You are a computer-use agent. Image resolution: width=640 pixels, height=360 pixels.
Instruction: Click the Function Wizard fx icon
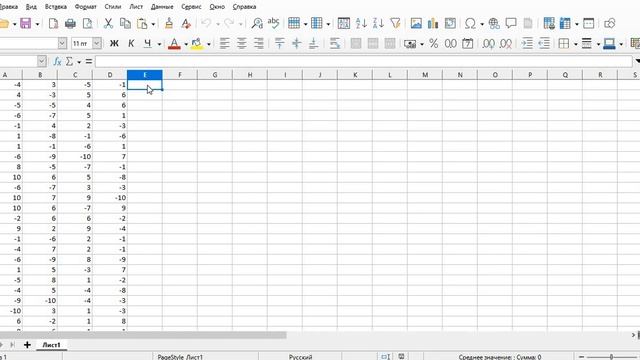coord(57,62)
